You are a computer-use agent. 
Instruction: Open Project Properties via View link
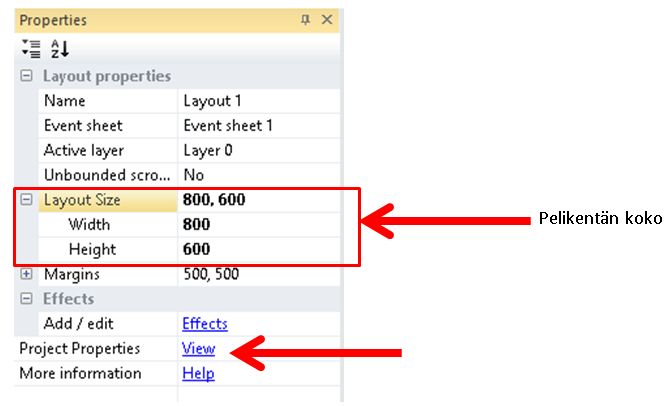coord(198,349)
